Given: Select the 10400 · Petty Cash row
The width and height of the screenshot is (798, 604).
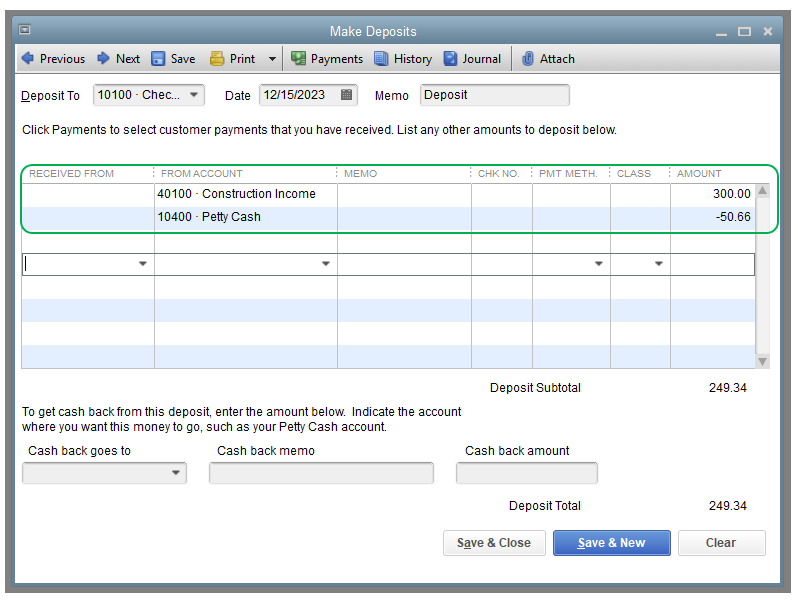Looking at the screenshot, I should pyautogui.click(x=388, y=217).
